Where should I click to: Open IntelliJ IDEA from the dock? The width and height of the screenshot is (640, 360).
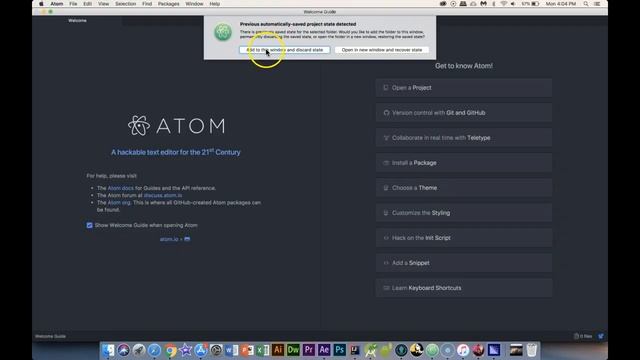355,350
